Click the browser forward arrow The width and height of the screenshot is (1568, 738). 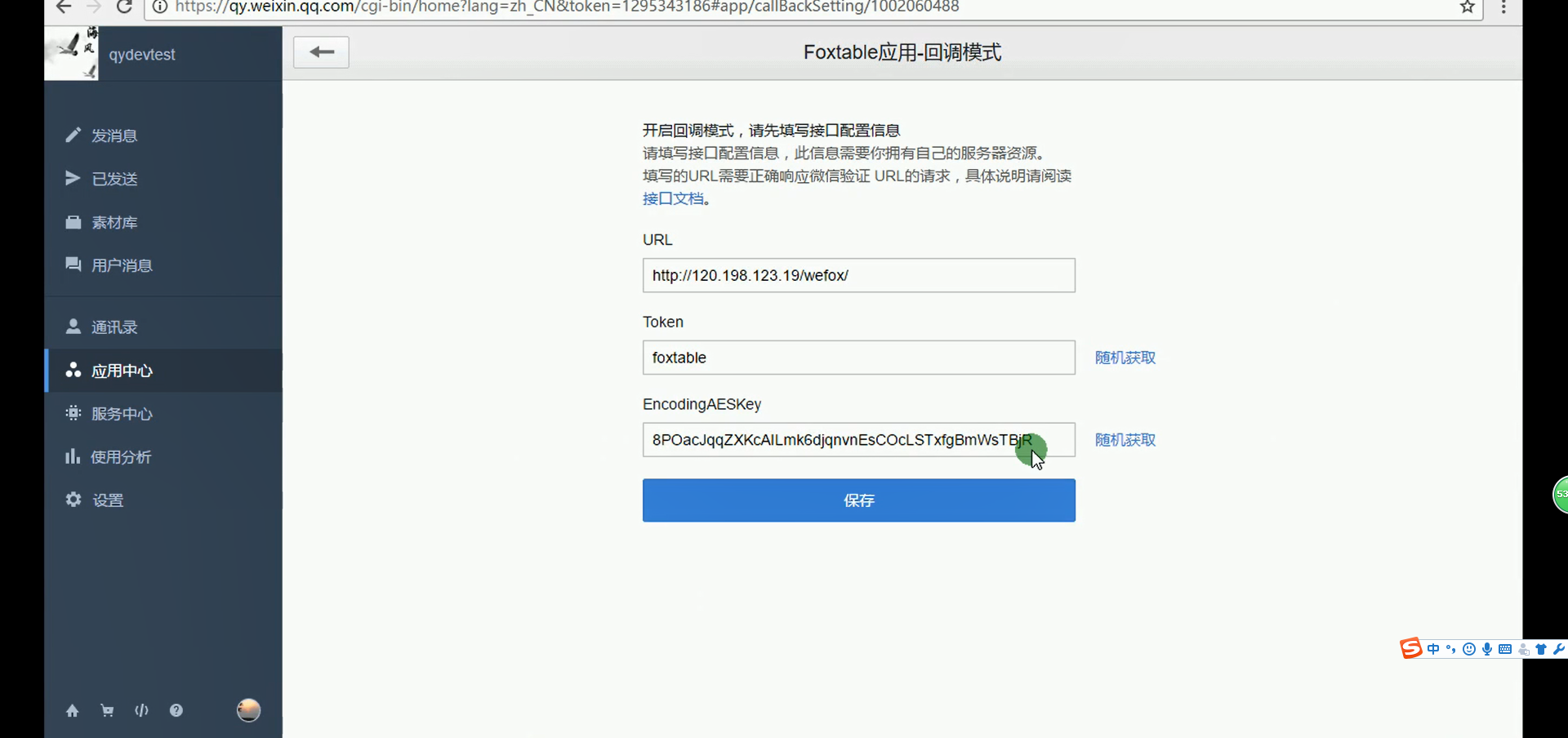(x=94, y=7)
